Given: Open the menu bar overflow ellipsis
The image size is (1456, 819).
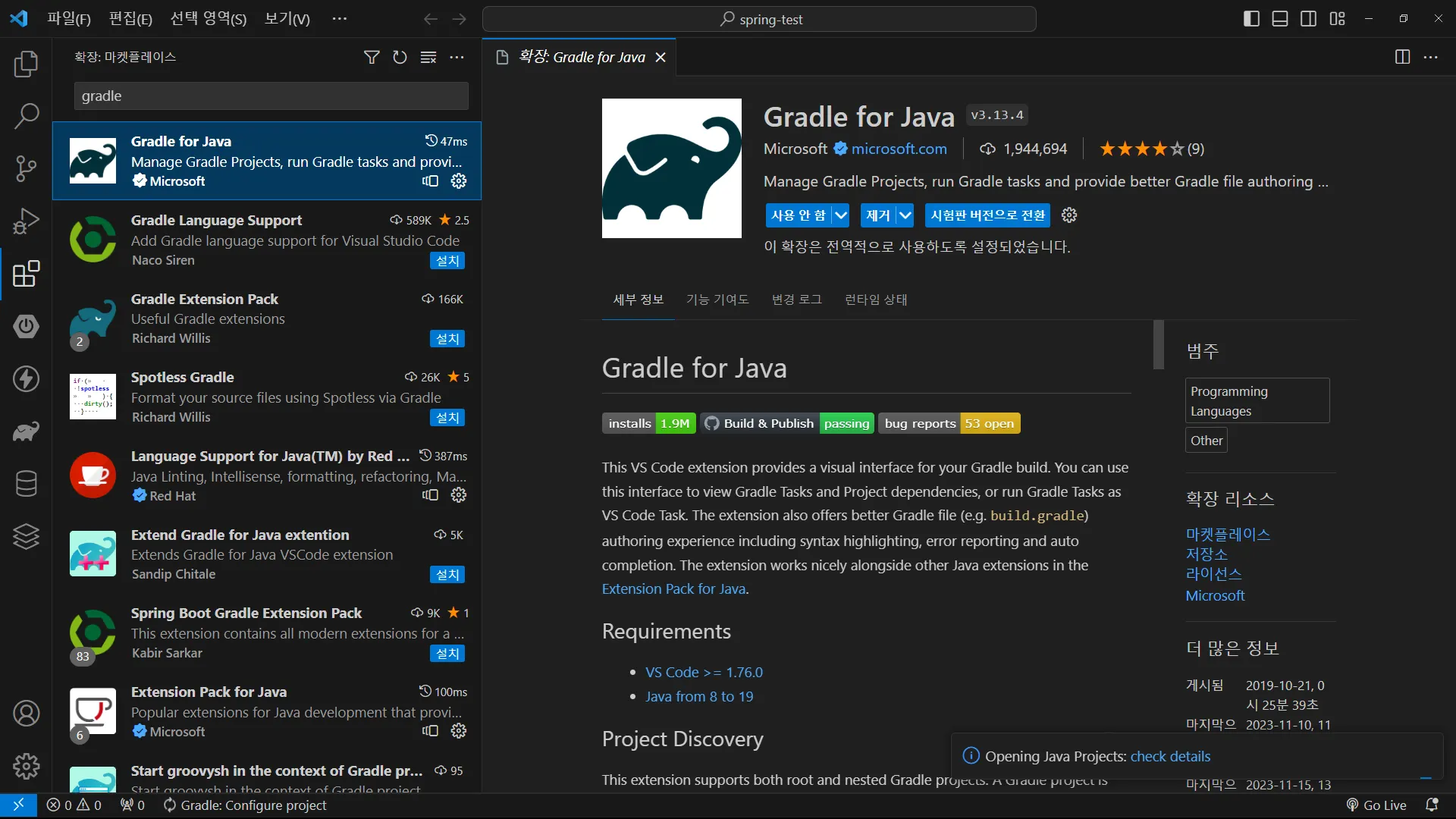Looking at the screenshot, I should coord(339,19).
